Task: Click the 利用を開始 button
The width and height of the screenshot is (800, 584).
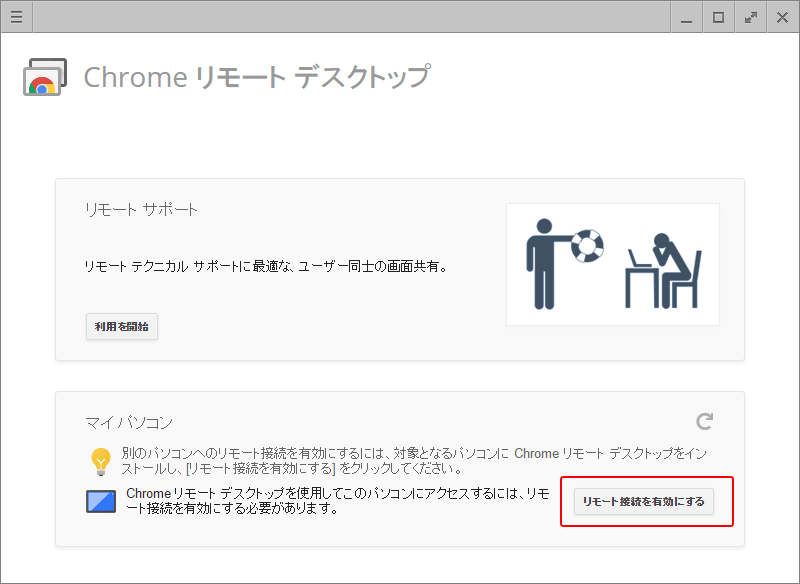Action: pos(121,326)
